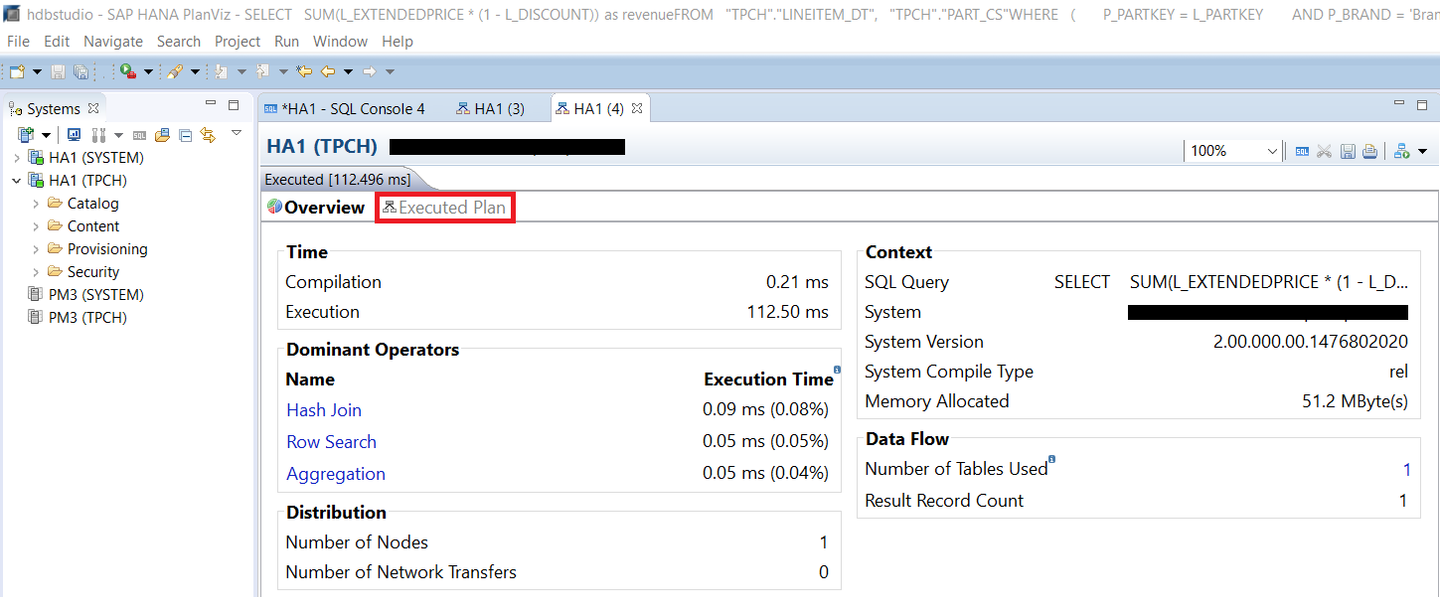The width and height of the screenshot is (1440, 597).
Task: Click Next Annotation toolbar icon
Action: tap(220, 72)
